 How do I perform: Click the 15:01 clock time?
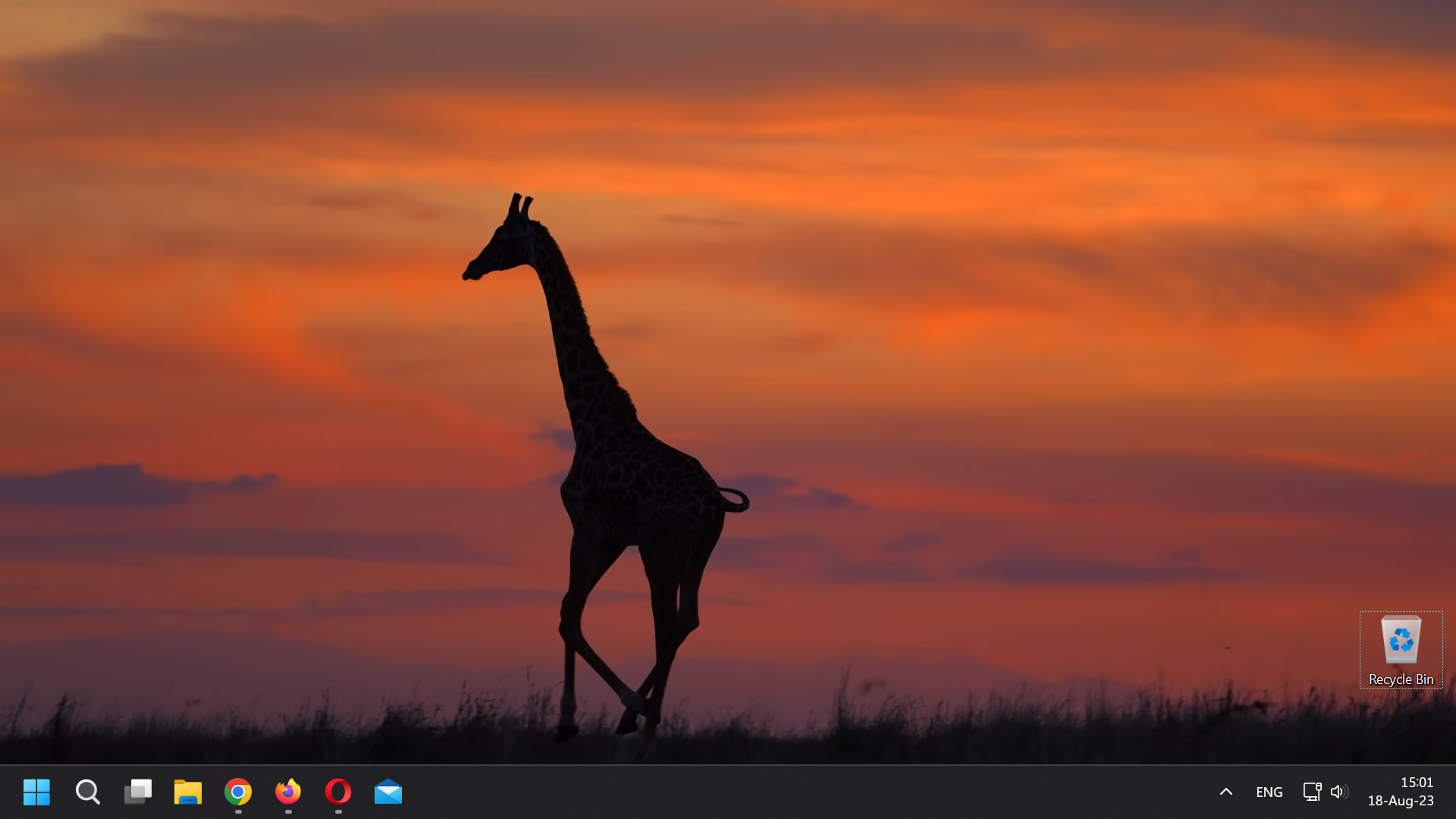[x=1417, y=782]
